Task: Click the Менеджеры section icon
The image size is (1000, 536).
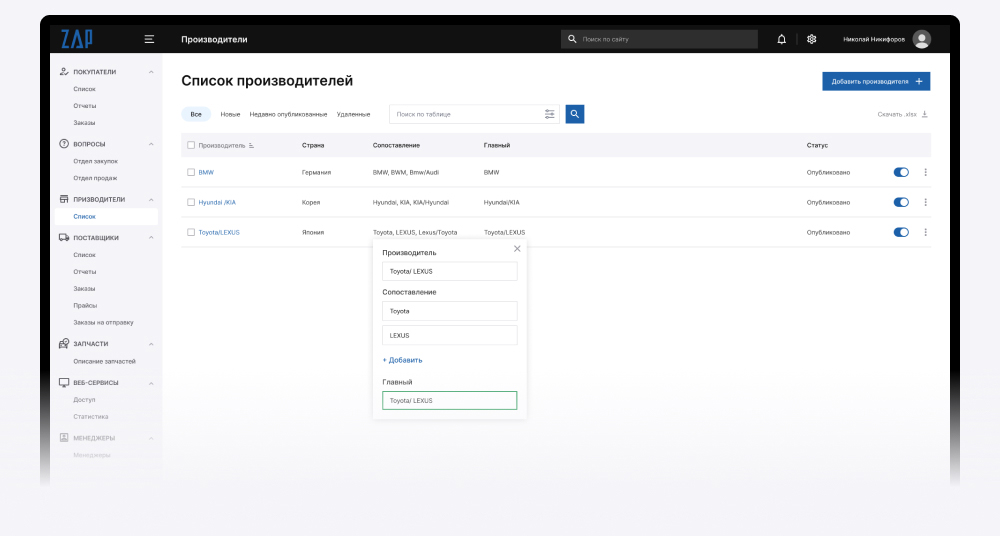Action: (64, 438)
